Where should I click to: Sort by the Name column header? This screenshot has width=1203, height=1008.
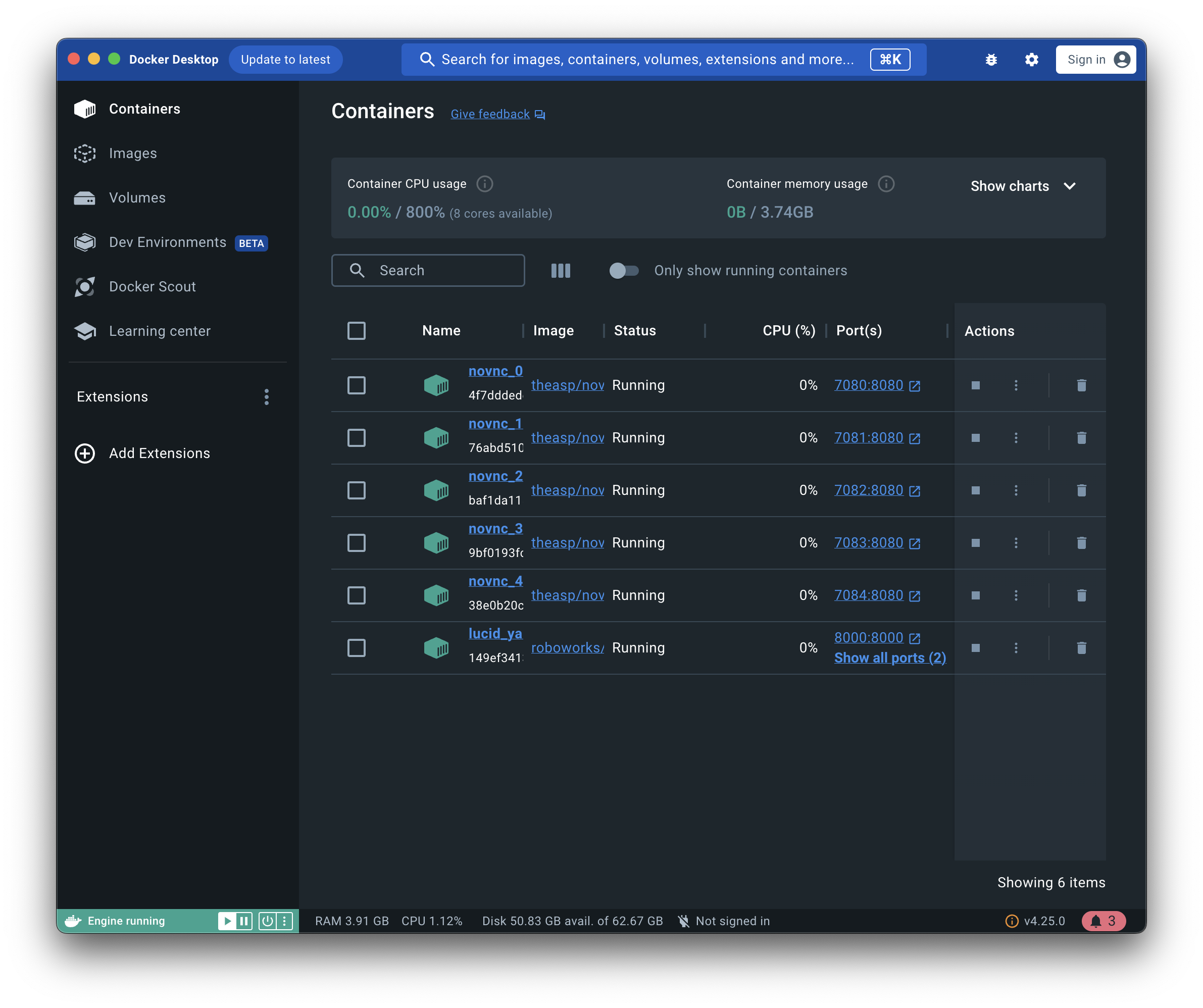441,330
